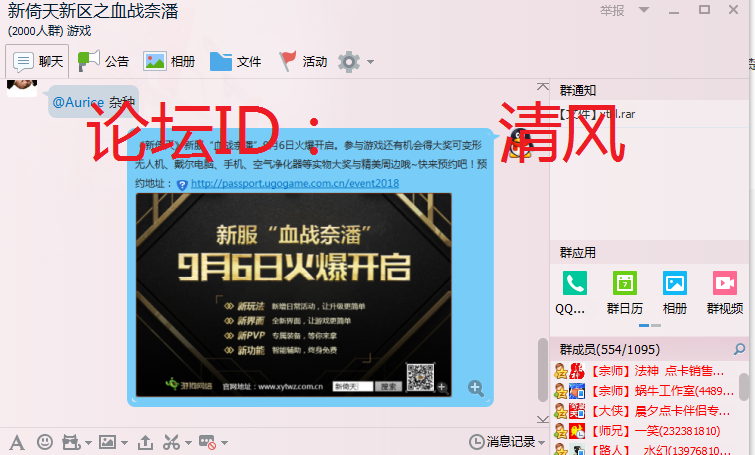Expand the send picture dropdown arrow

click(x=124, y=442)
